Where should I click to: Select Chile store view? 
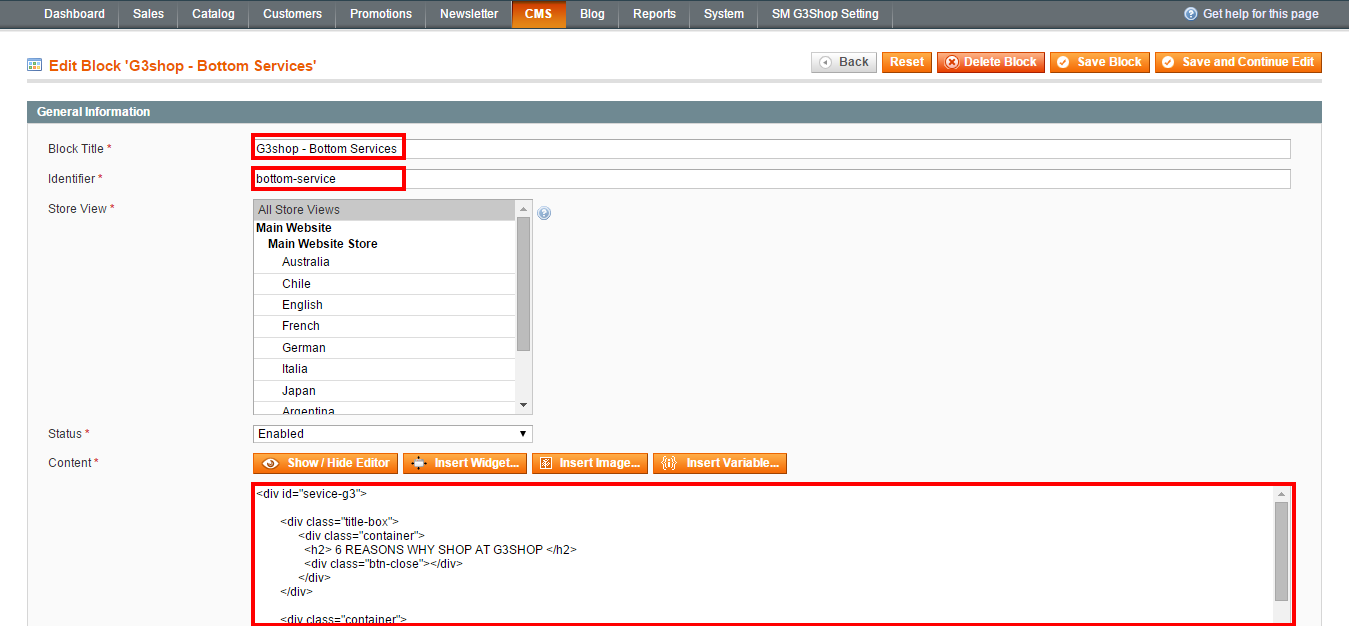click(384, 284)
